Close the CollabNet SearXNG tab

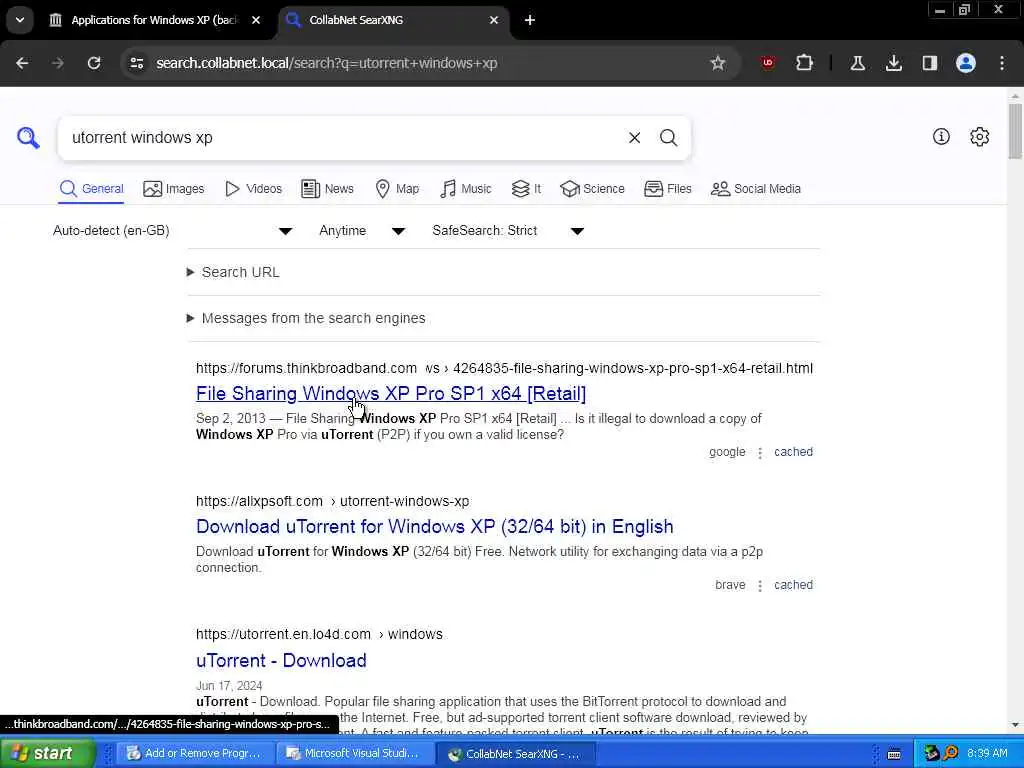tap(494, 20)
